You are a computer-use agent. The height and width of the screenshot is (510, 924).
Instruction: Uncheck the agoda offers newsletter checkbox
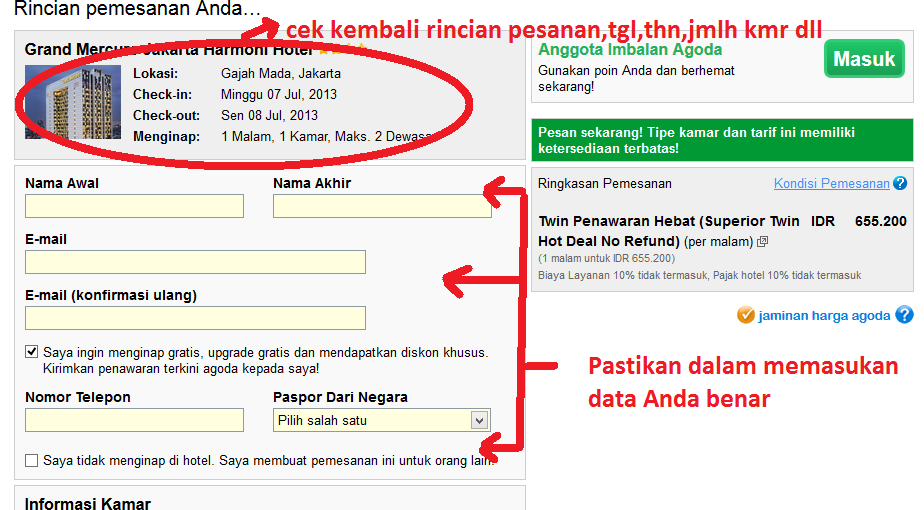pyautogui.click(x=32, y=352)
